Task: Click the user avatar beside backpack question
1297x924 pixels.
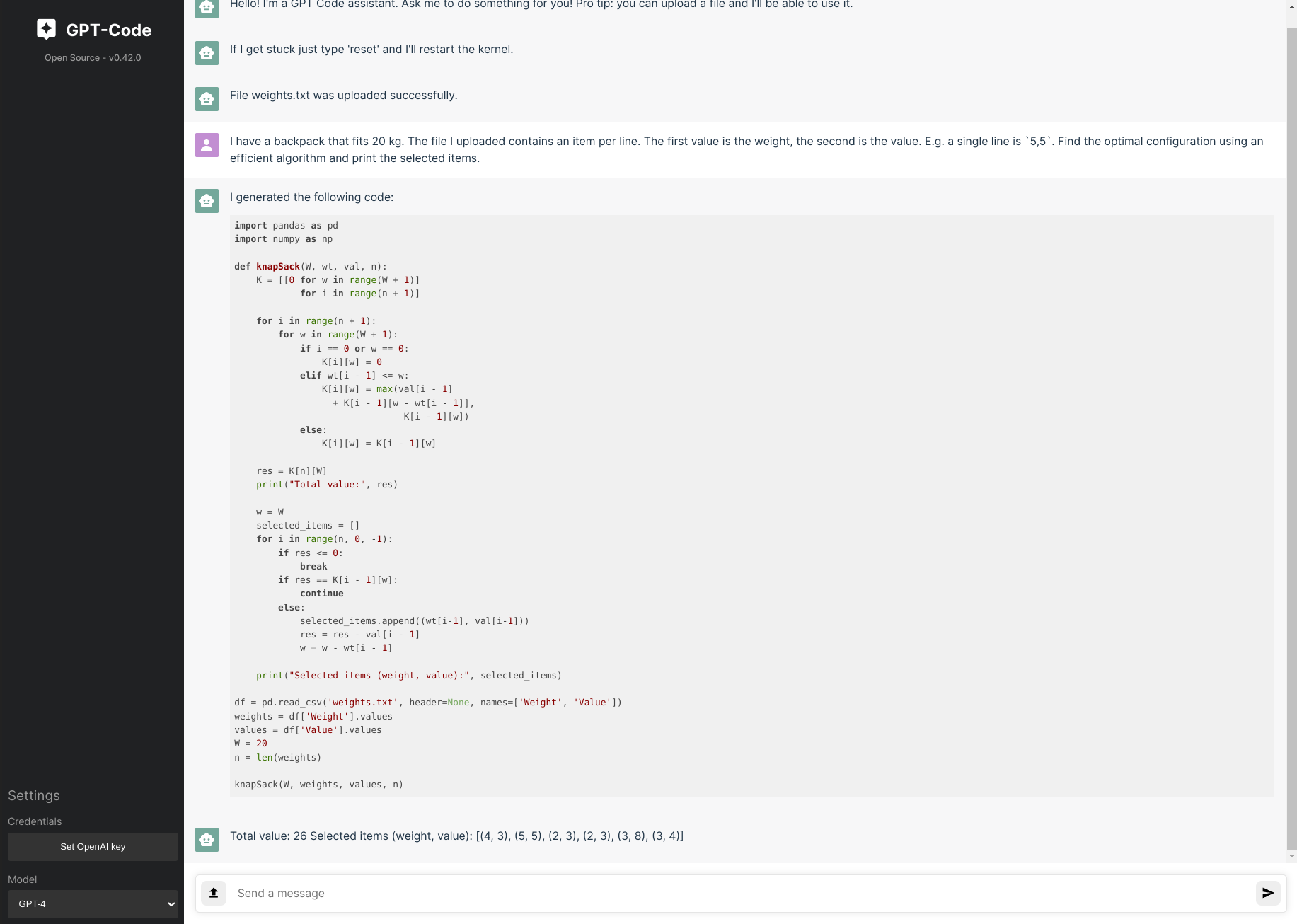Action: 207,145
